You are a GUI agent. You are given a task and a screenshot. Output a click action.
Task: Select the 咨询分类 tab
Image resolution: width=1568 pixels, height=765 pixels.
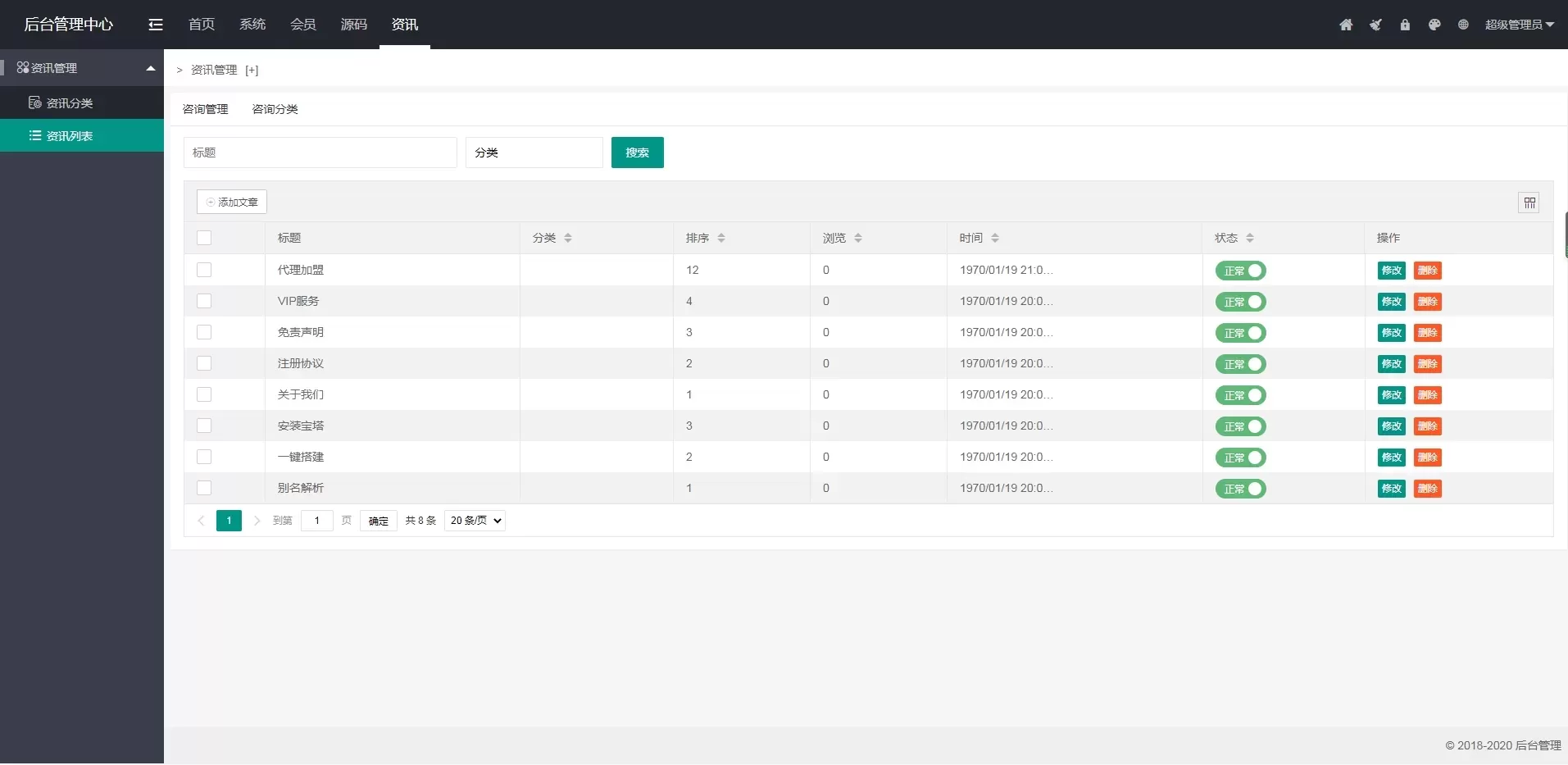tap(275, 109)
